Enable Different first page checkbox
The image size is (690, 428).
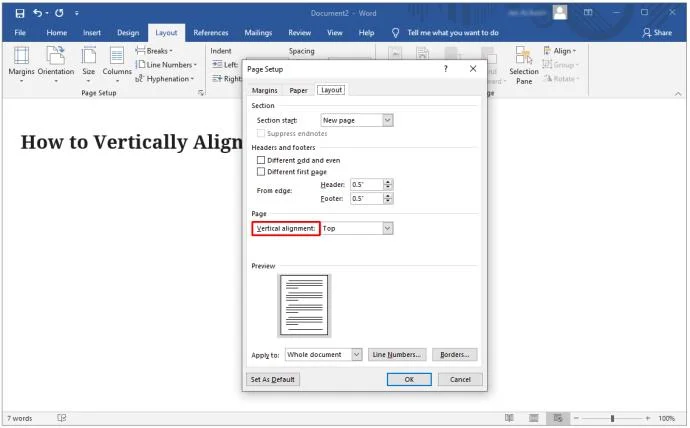261,172
